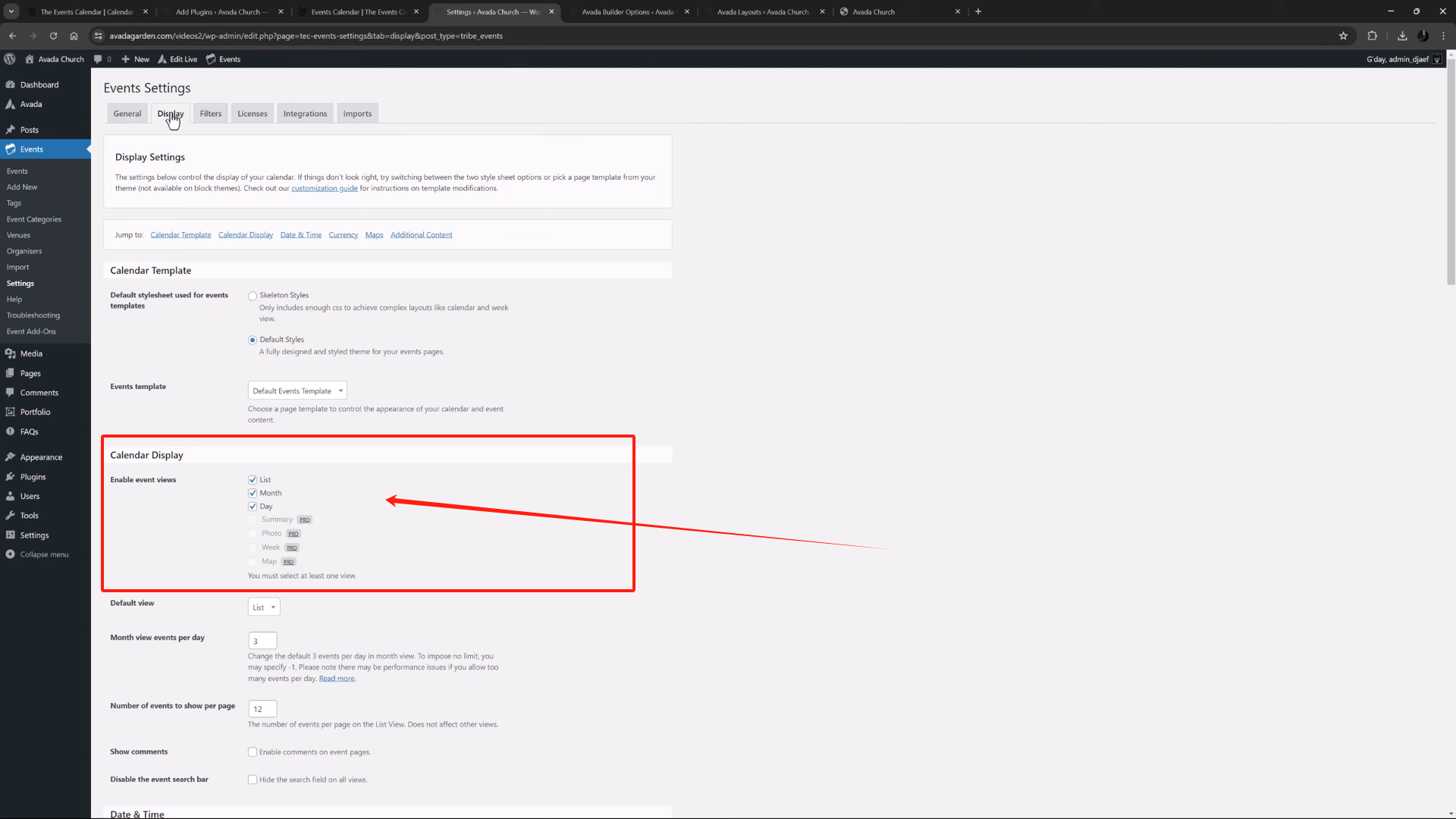
Task: Open the G'day, admin_djaef account dropdown
Action: [1399, 59]
